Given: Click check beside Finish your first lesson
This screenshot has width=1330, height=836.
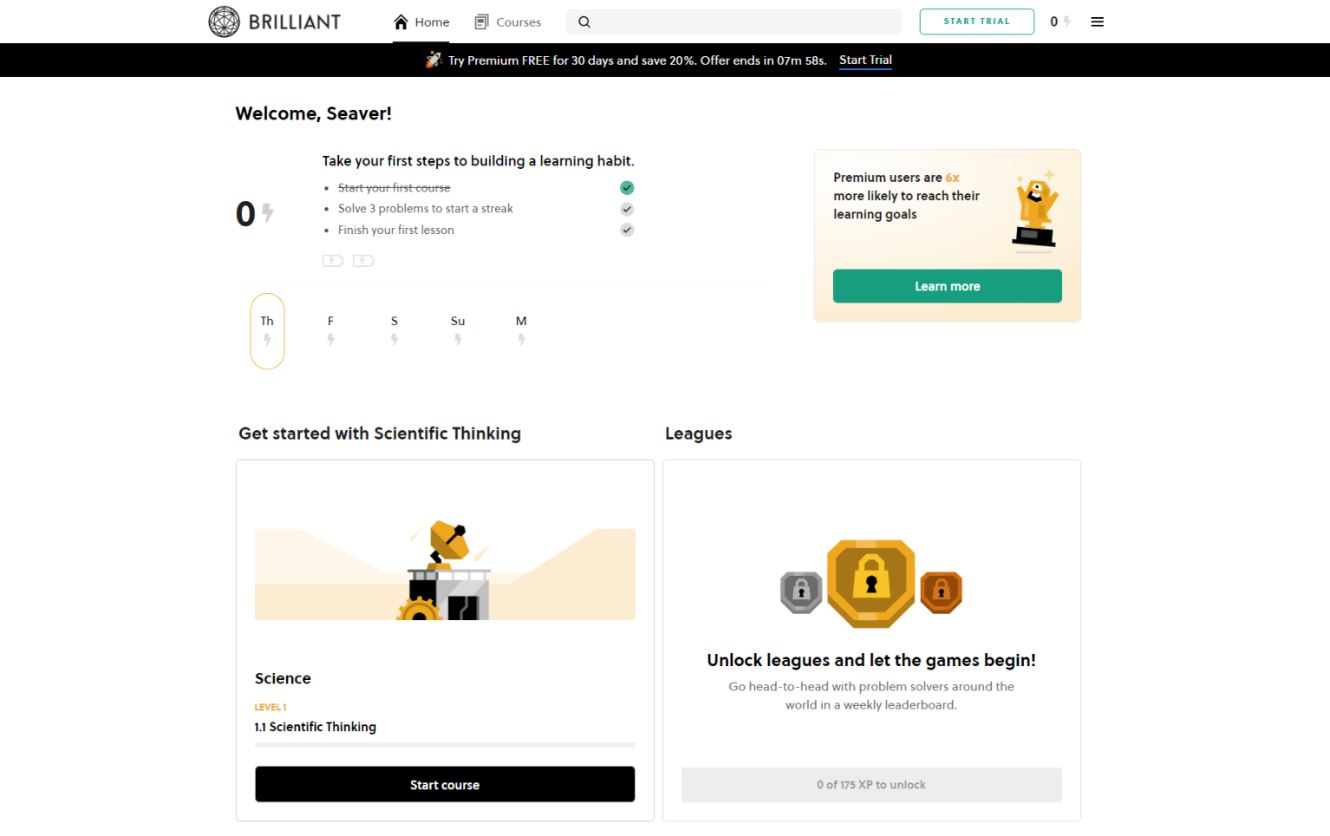Looking at the screenshot, I should click(x=627, y=230).
